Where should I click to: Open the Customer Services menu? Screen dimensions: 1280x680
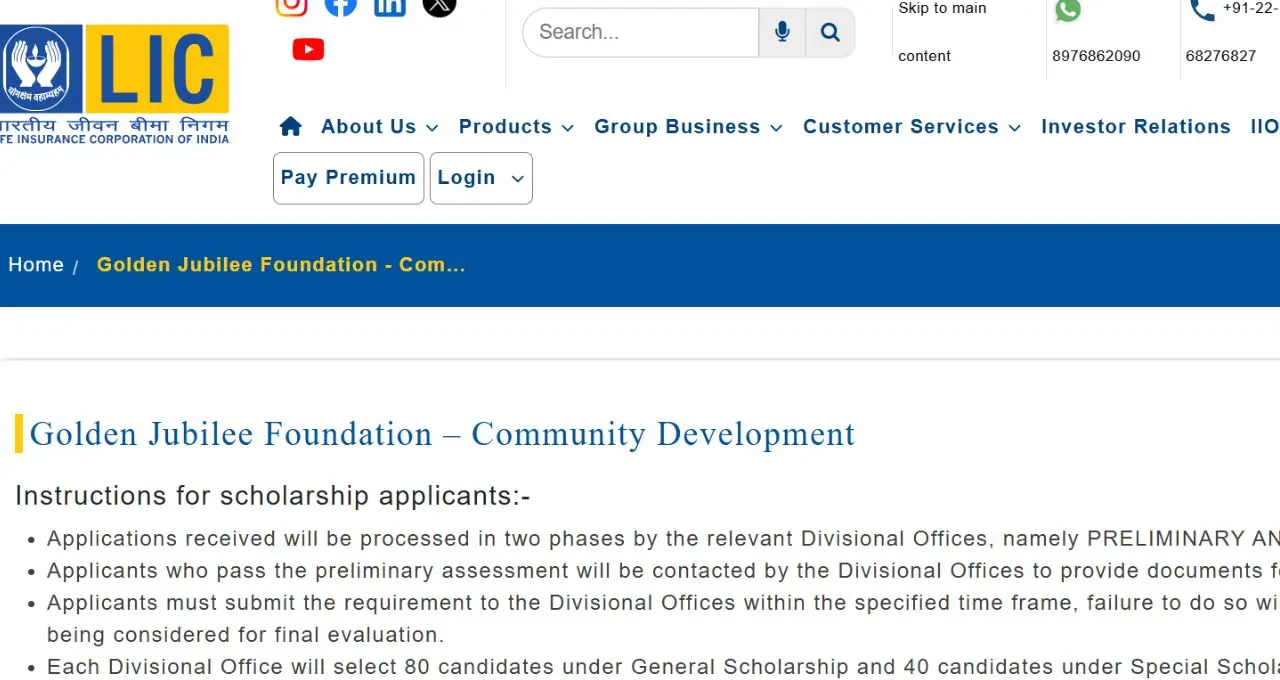click(900, 127)
